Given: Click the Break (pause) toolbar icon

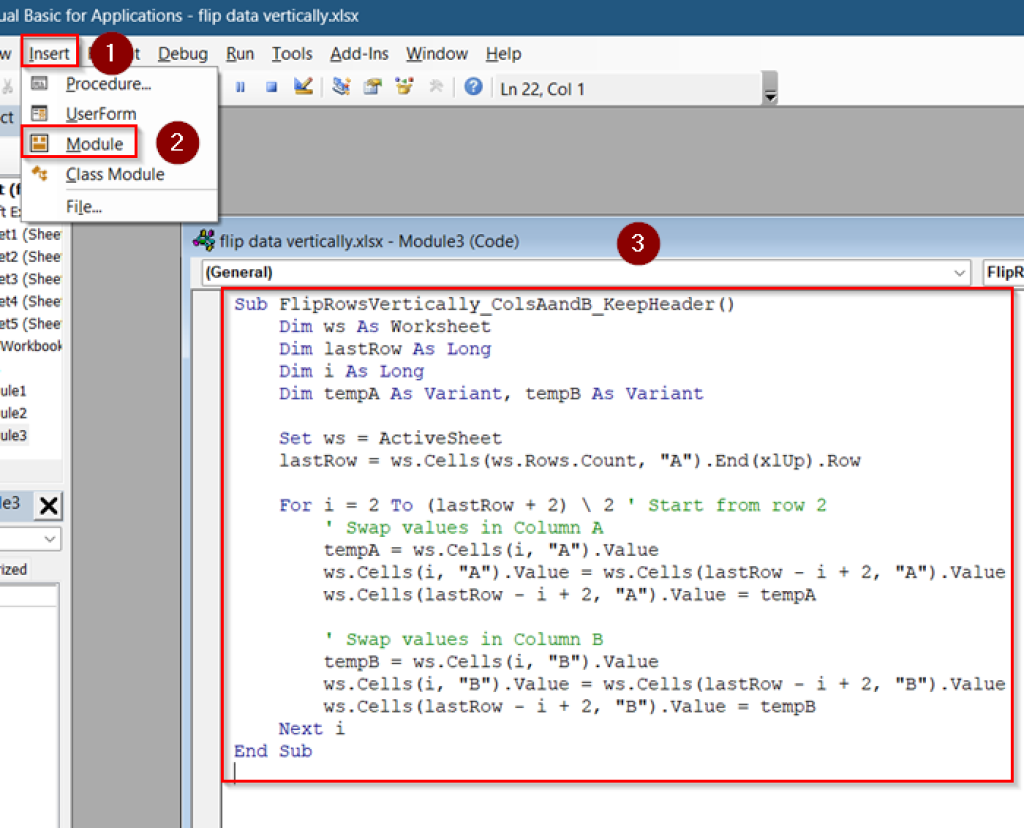Looking at the screenshot, I should point(240,87).
